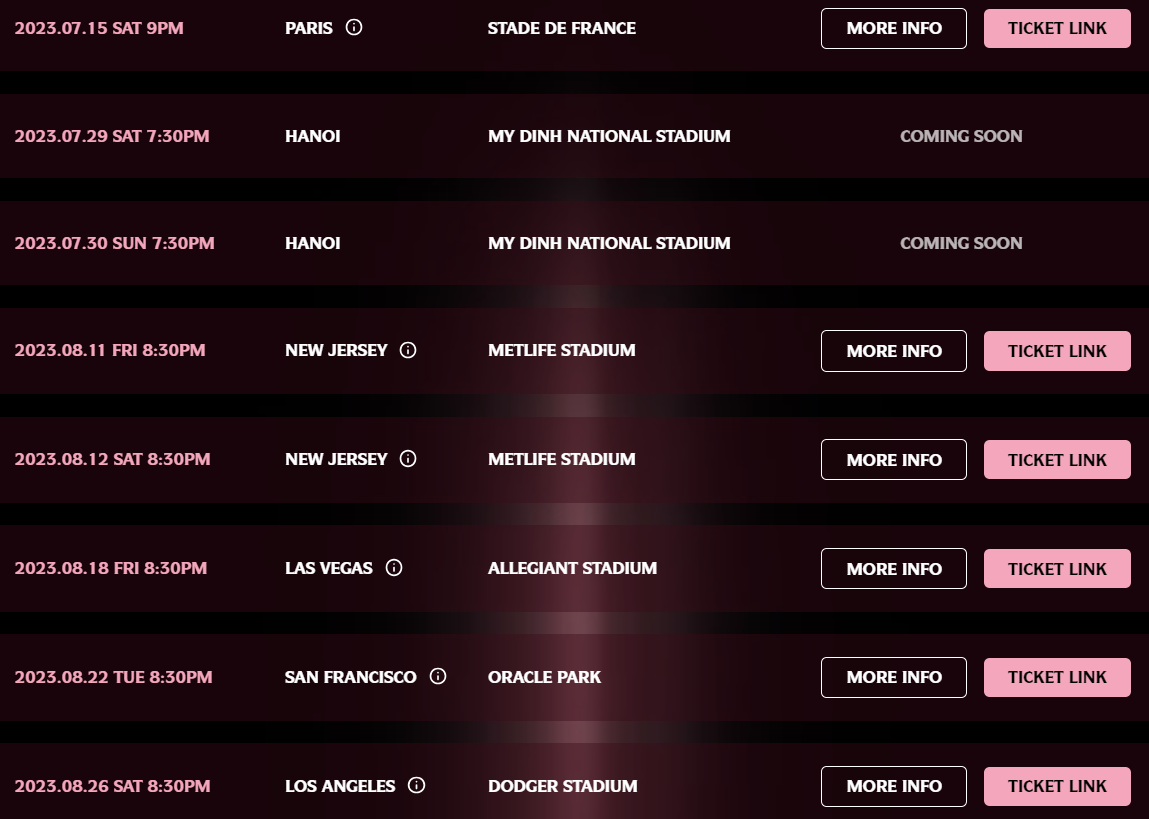Open TICKET LINK for the Paris concert

coord(1057,29)
